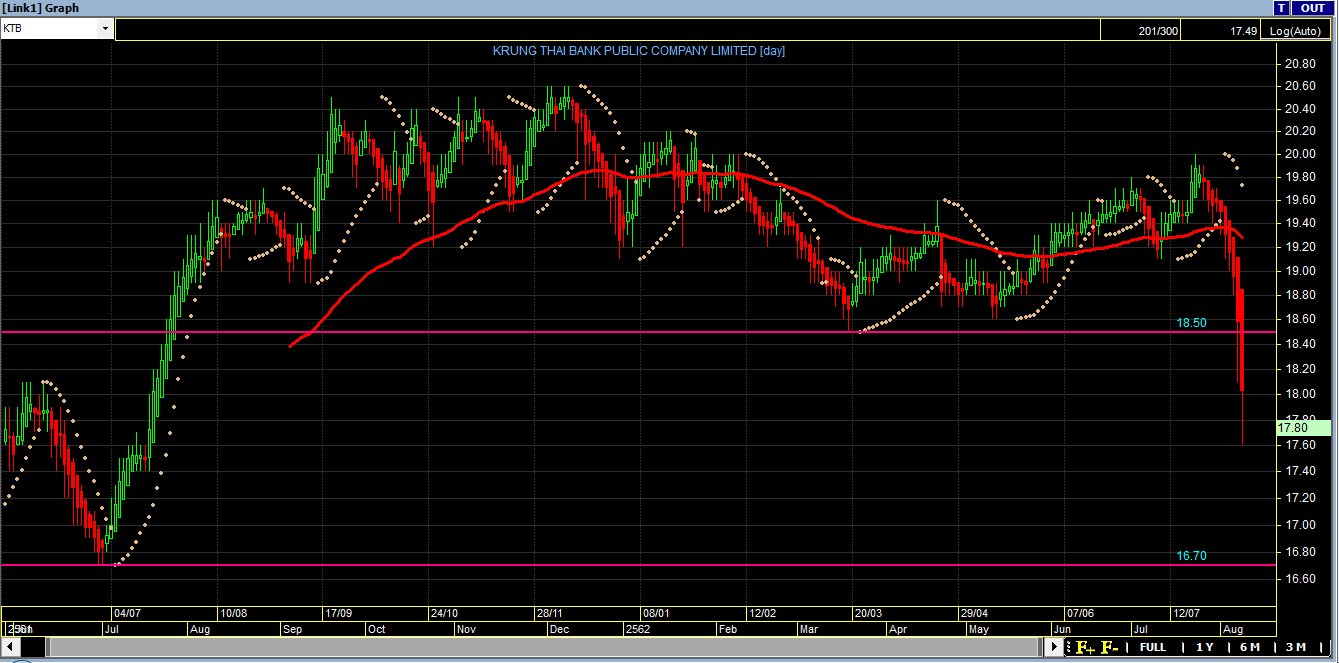
Task: Click the OUT button
Action: point(1312,8)
